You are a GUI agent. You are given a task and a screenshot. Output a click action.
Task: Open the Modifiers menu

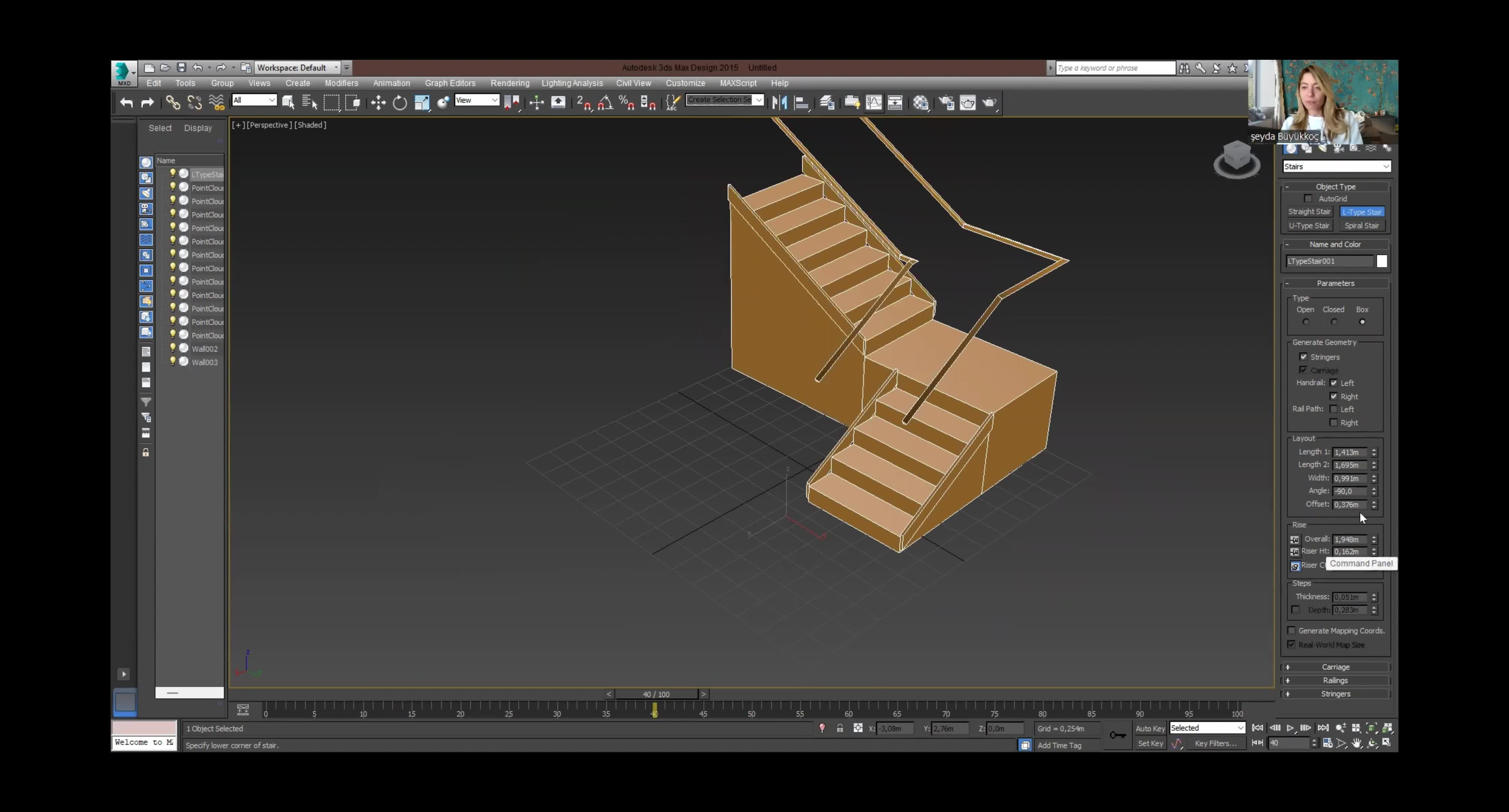(341, 83)
